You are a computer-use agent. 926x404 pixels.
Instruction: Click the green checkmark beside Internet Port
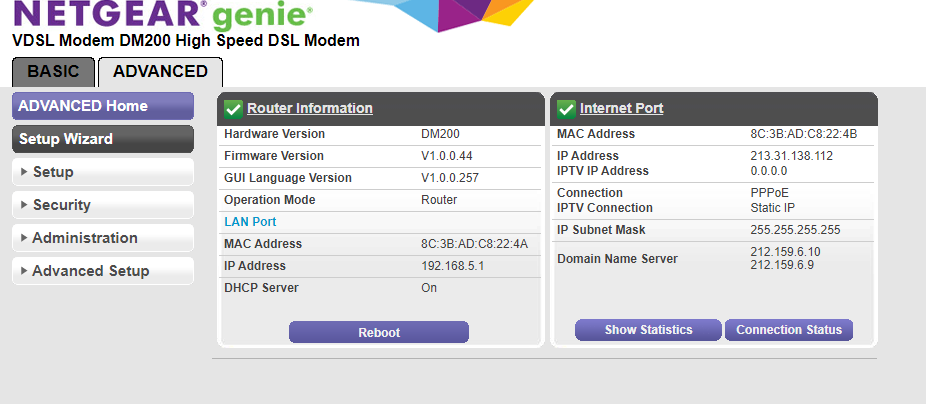coord(566,108)
